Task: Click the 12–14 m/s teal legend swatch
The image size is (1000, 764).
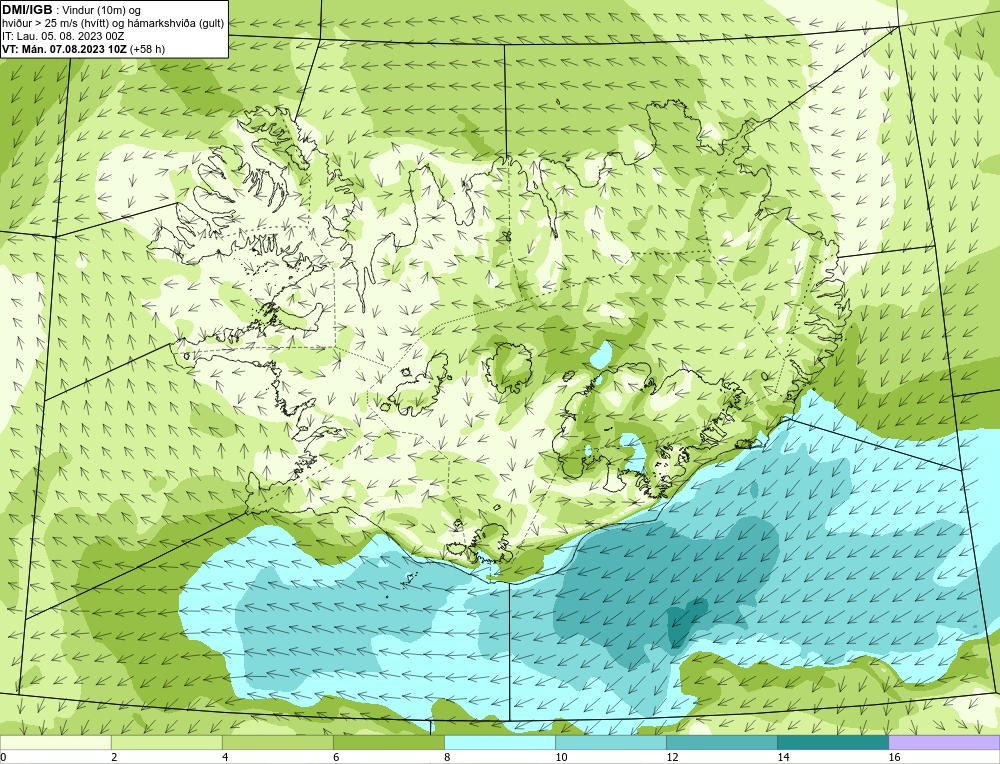Action: 721,742
